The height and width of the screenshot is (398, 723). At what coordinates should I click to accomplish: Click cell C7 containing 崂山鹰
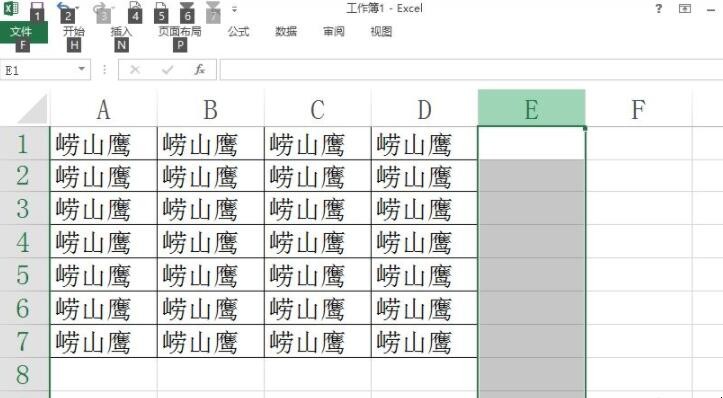coord(318,341)
